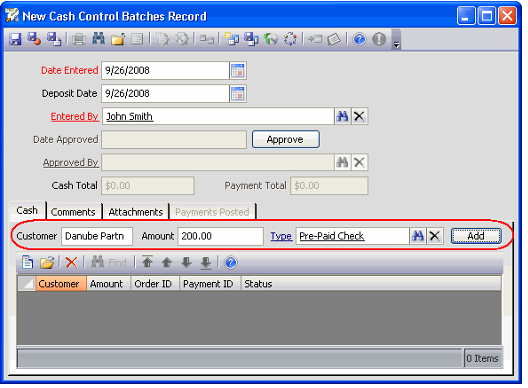Click grid select-all corner cell

(26, 284)
